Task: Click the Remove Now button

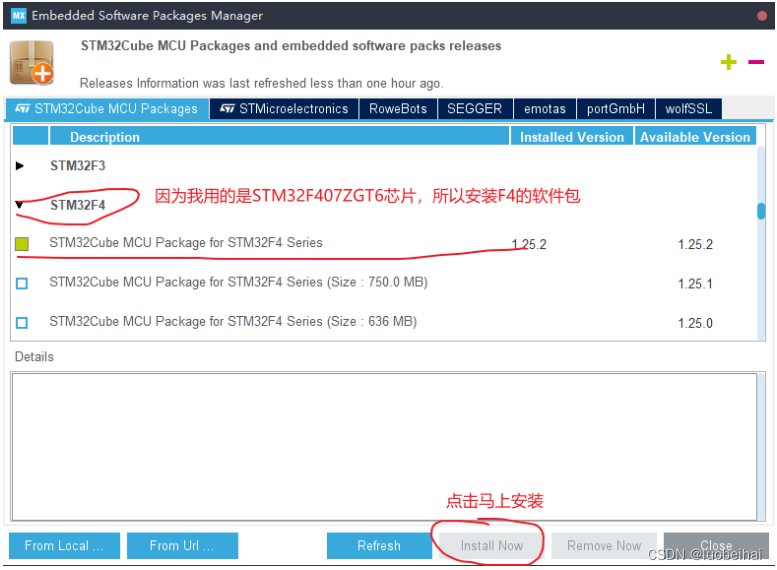Action: coord(604,546)
